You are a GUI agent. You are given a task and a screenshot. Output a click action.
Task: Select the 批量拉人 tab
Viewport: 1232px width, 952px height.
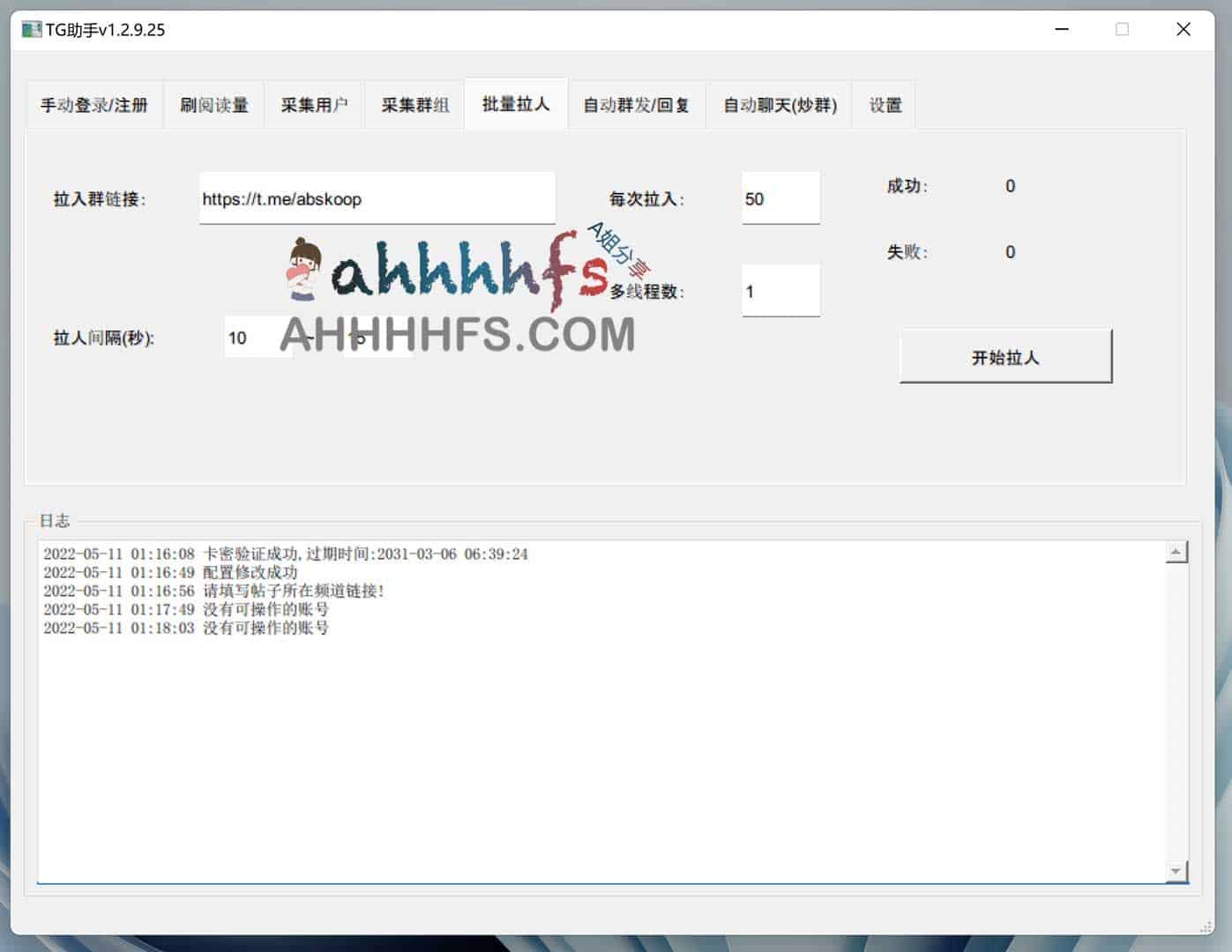point(516,104)
